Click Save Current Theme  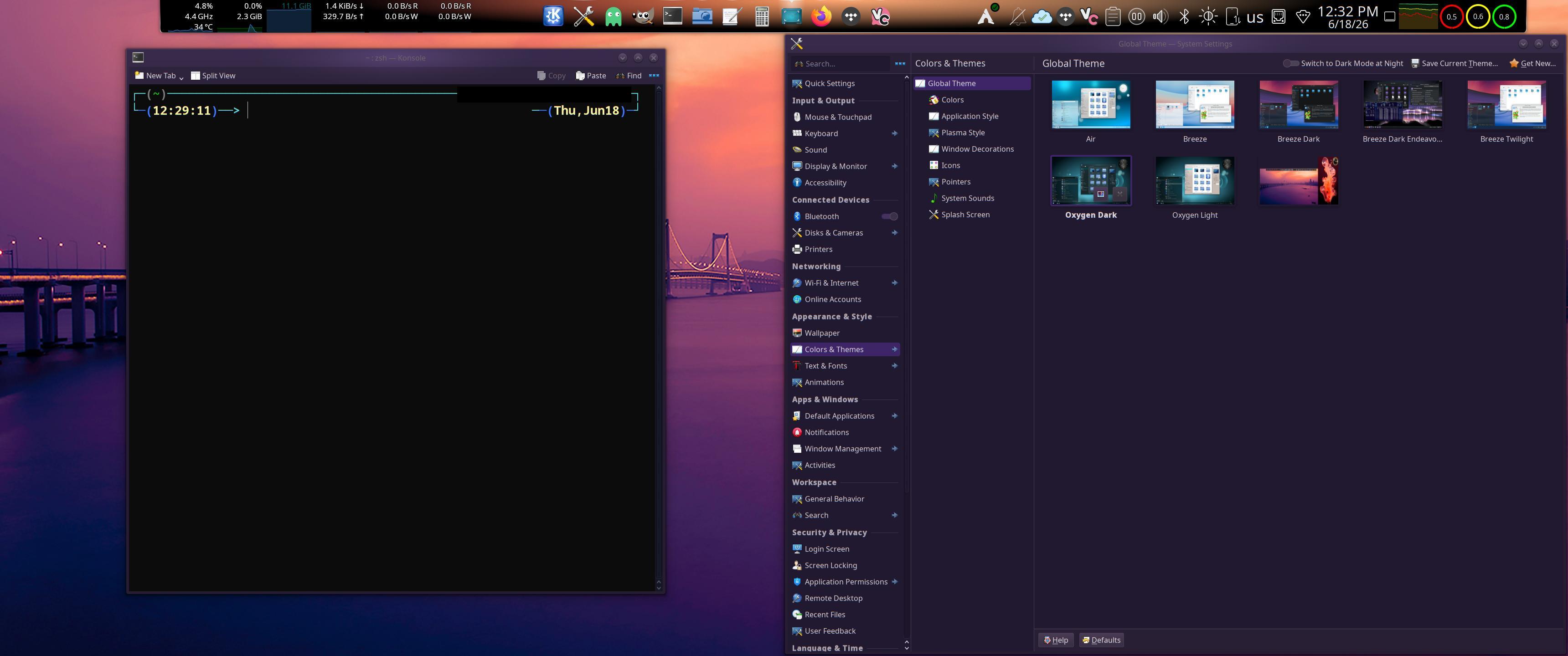(x=1454, y=63)
